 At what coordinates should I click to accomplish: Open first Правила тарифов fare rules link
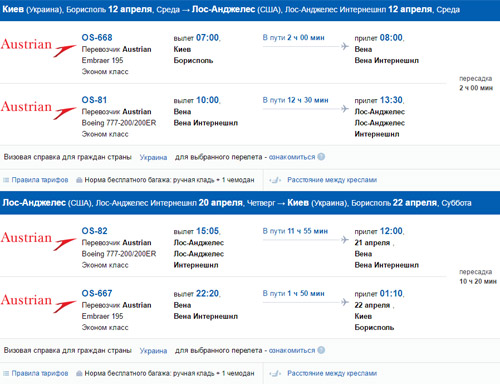[40, 180]
